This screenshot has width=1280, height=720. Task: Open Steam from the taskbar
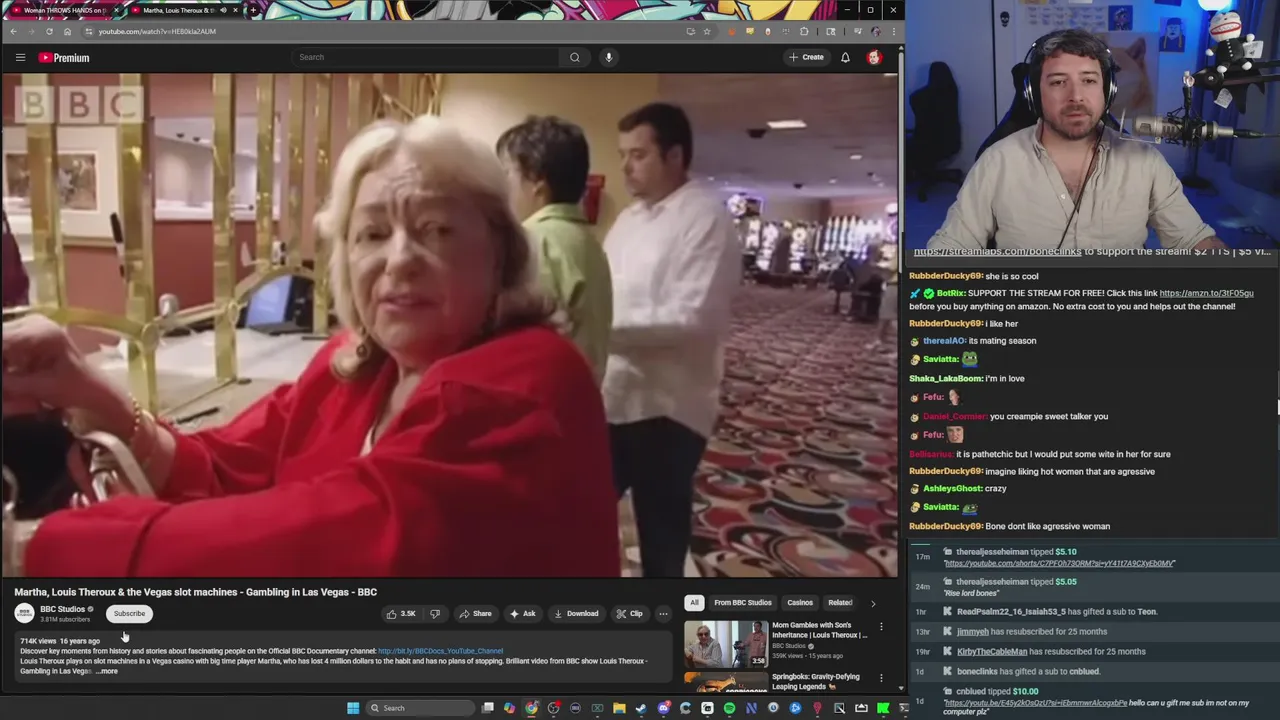point(641,708)
